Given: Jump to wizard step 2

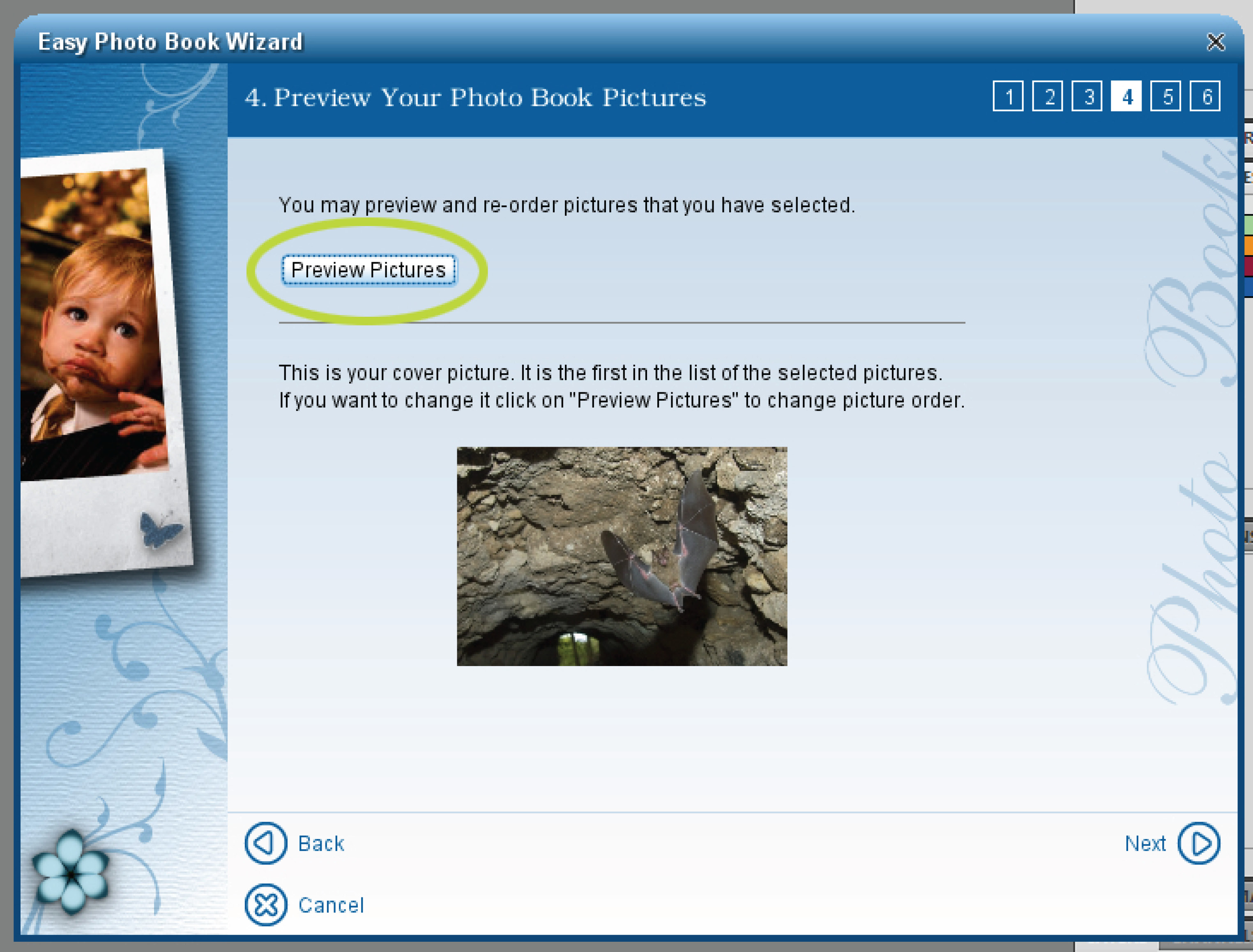Looking at the screenshot, I should point(1047,96).
